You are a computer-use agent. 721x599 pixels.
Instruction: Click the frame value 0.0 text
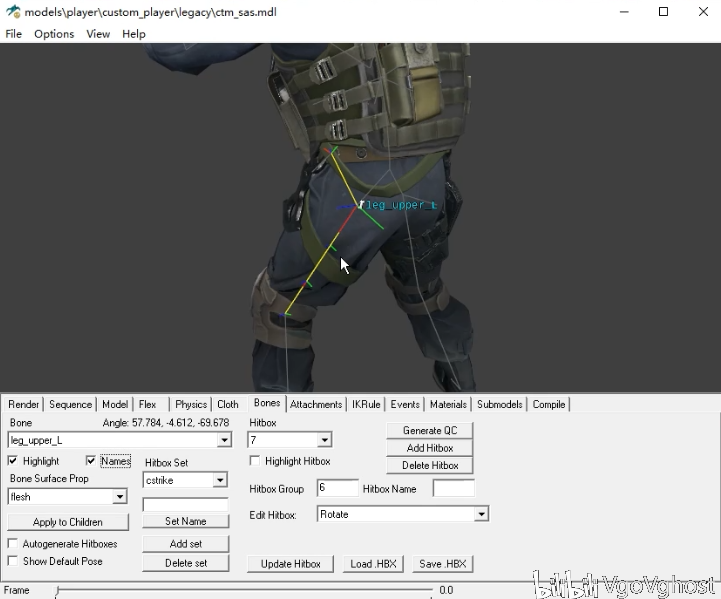coord(446,590)
